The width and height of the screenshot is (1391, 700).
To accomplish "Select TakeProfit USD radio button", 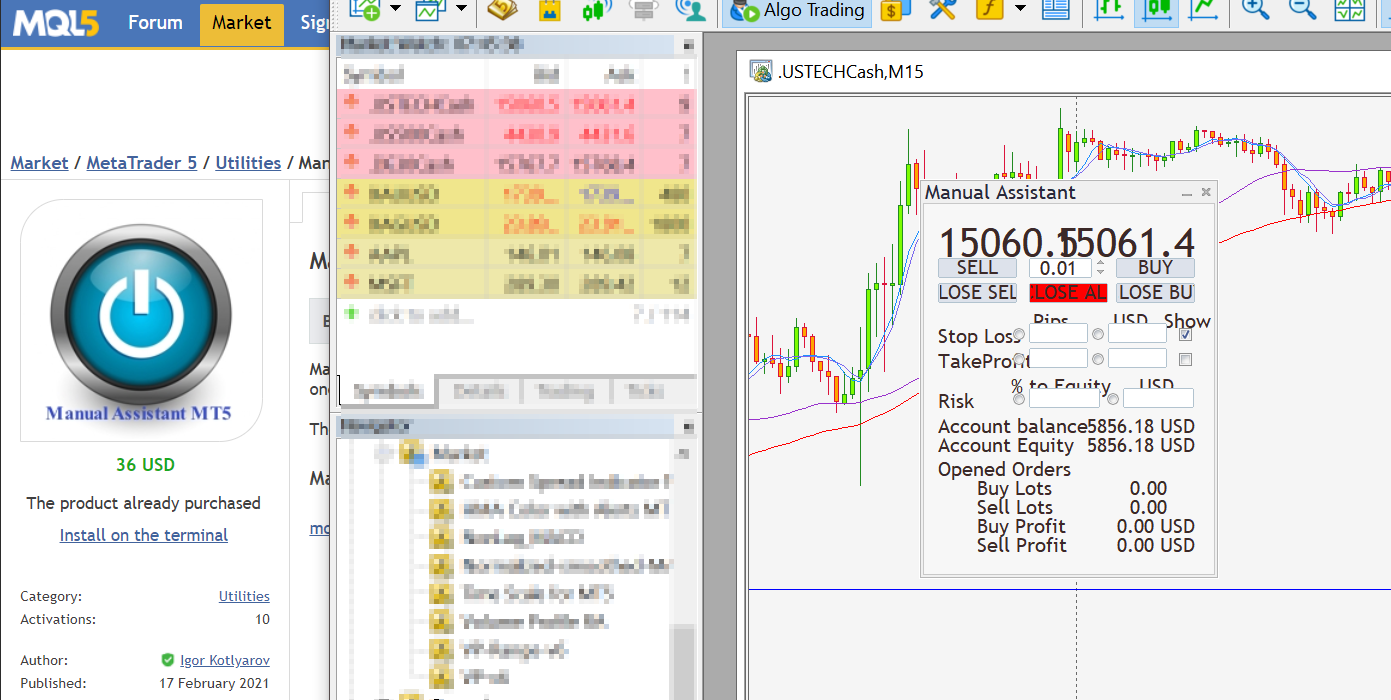I will coord(1098,359).
